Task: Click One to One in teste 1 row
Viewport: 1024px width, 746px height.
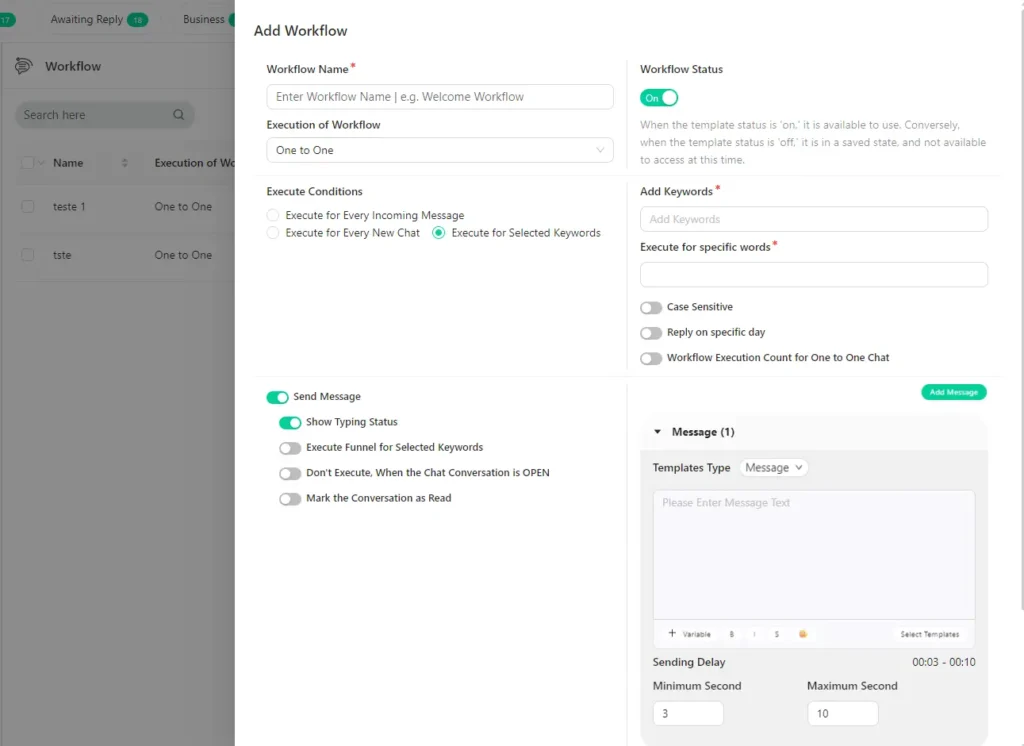Action: [183, 206]
